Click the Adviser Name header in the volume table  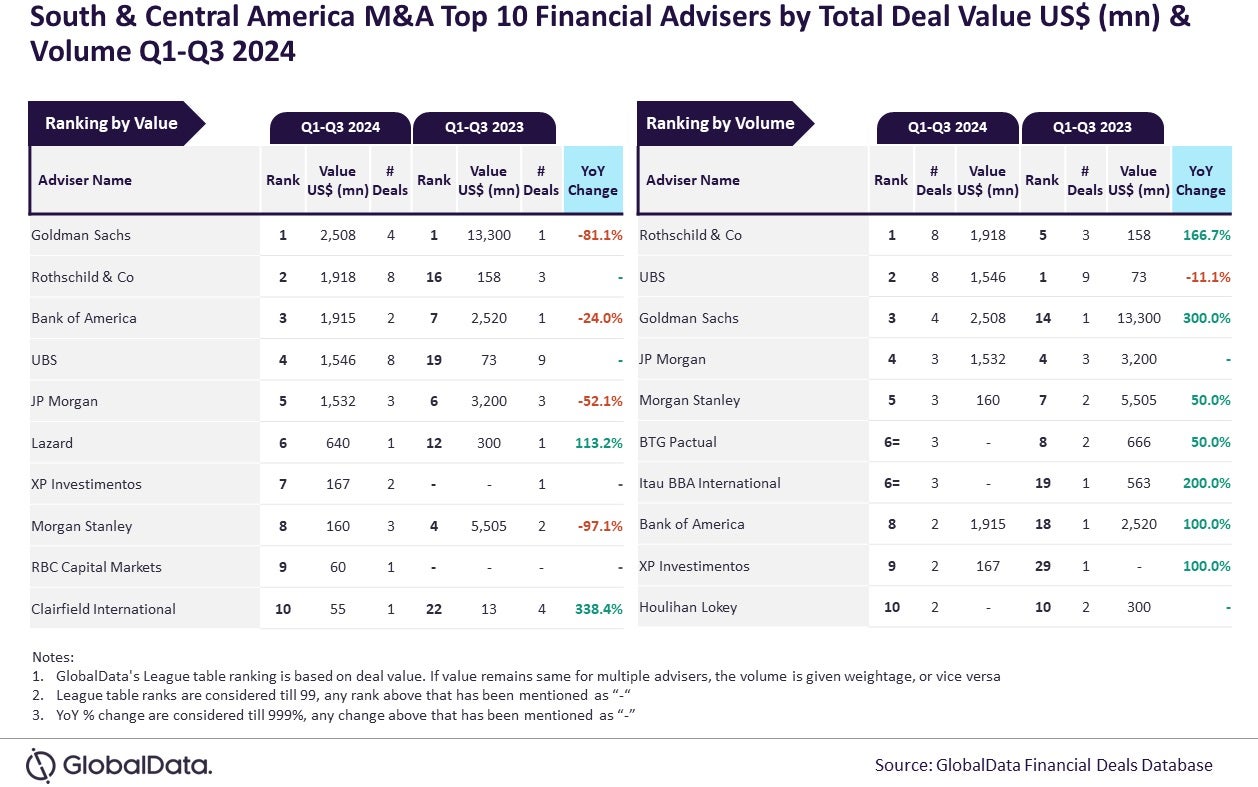coord(693,180)
